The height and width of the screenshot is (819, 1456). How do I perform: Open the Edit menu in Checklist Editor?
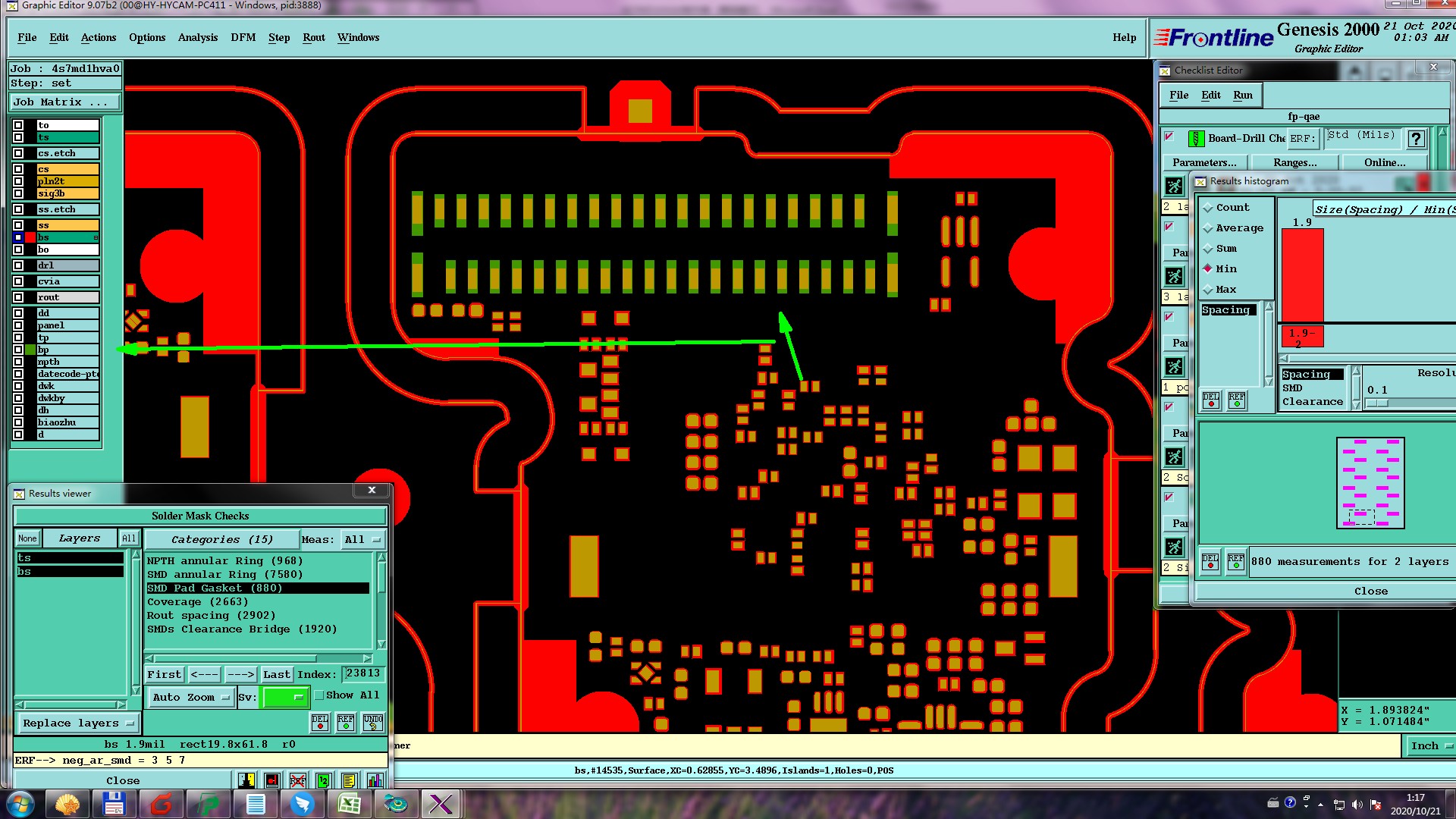click(1211, 96)
